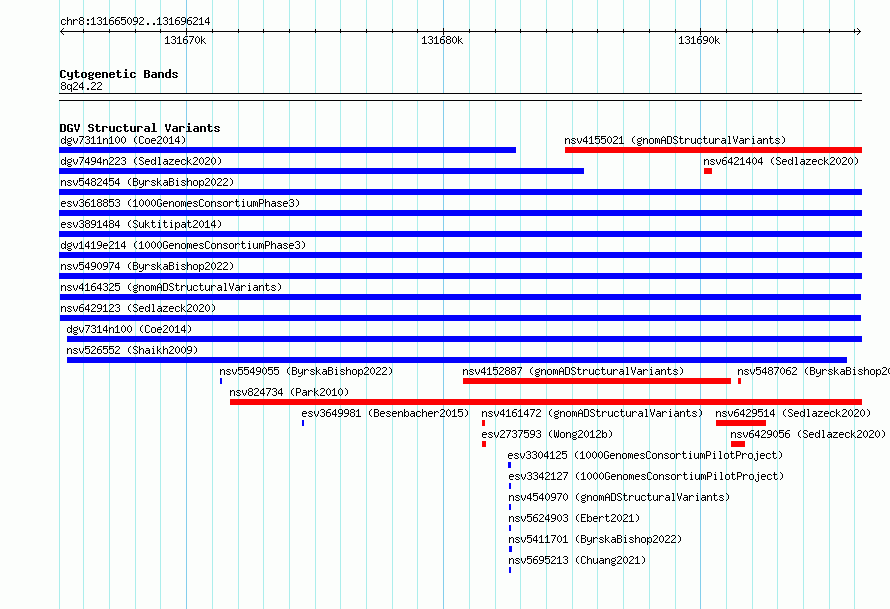The height and width of the screenshot is (609, 890).
Task: Click the small red nsv5487062 marker
Action: tap(739, 381)
